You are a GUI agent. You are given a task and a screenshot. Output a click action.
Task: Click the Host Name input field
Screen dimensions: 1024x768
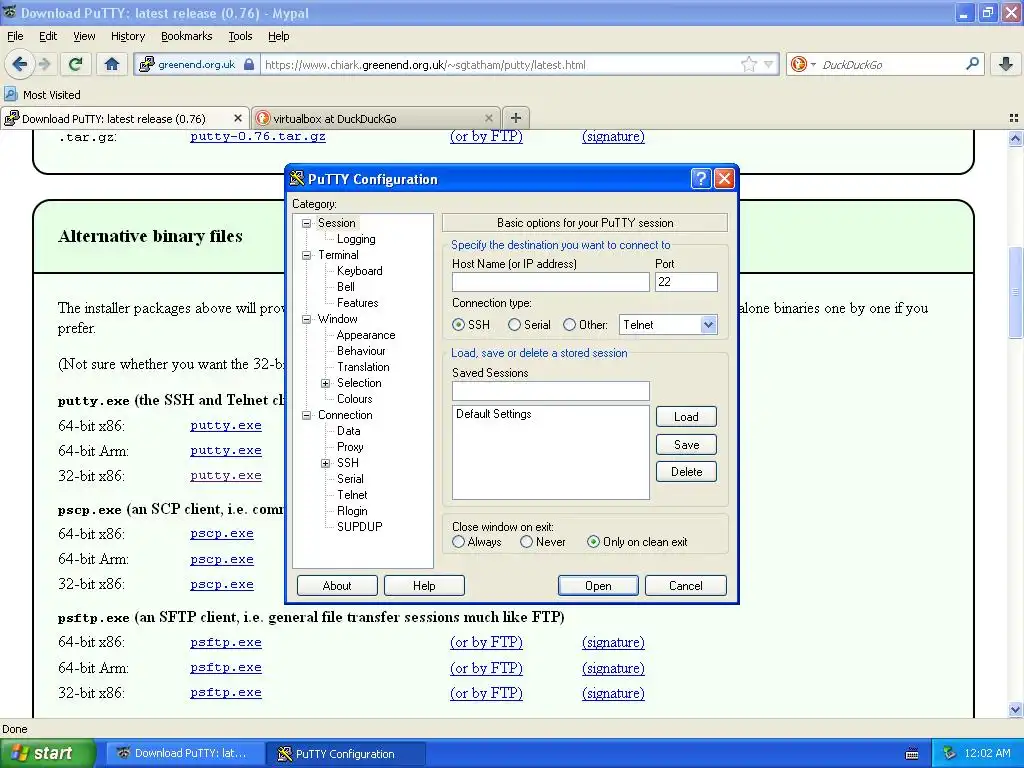551,281
